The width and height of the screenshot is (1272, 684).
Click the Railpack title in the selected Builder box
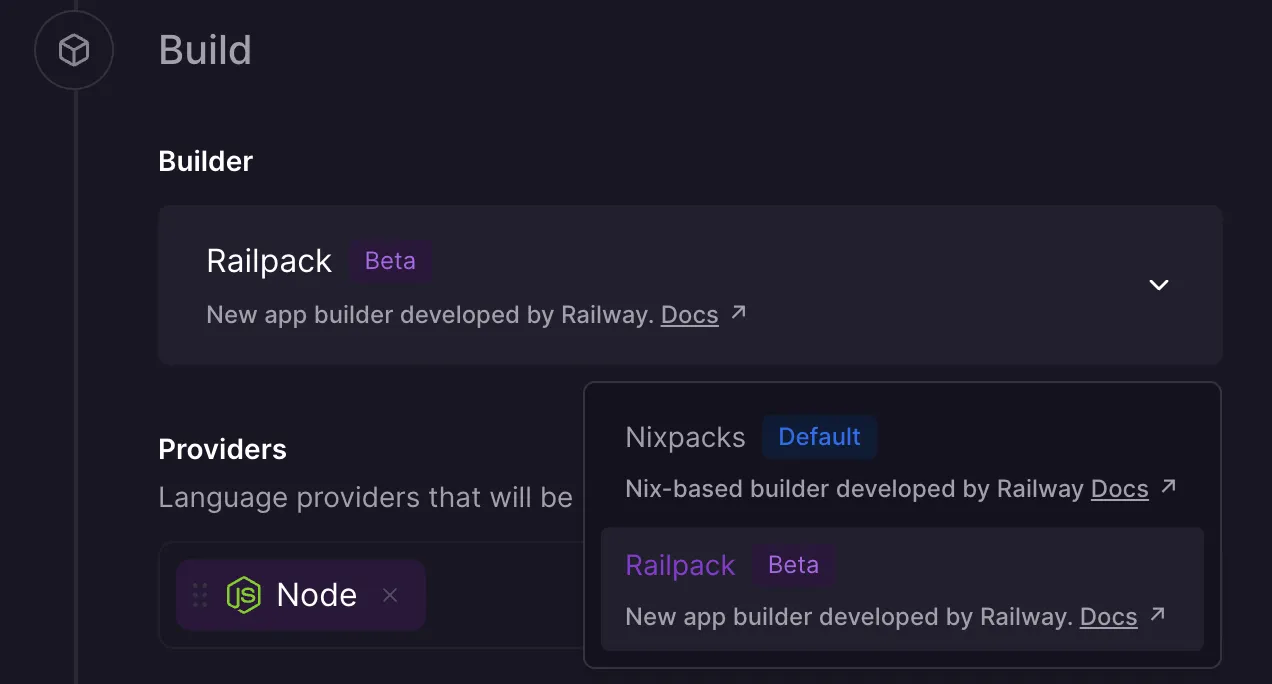(x=269, y=261)
